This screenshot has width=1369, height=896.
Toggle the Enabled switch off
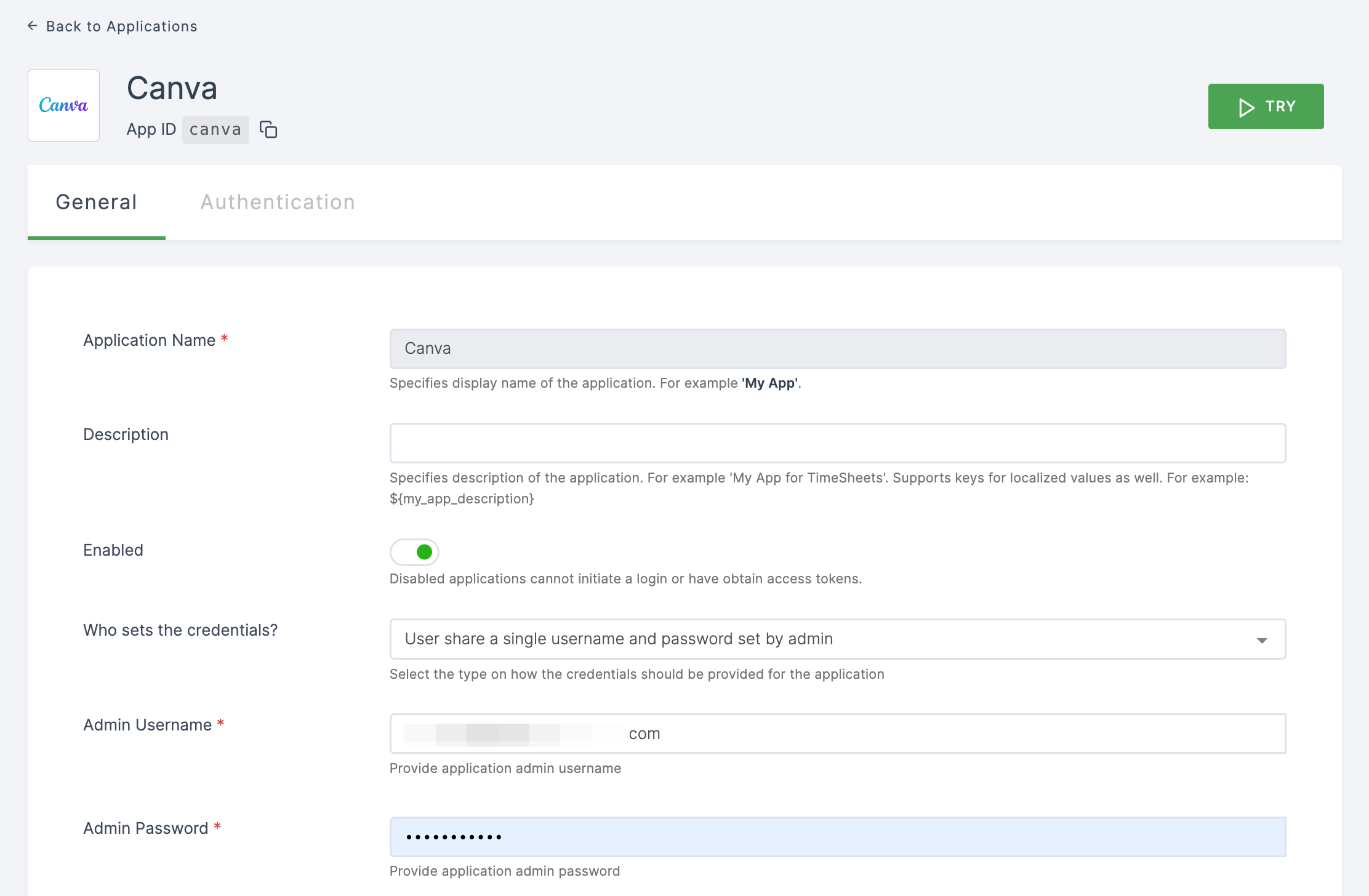(x=414, y=552)
